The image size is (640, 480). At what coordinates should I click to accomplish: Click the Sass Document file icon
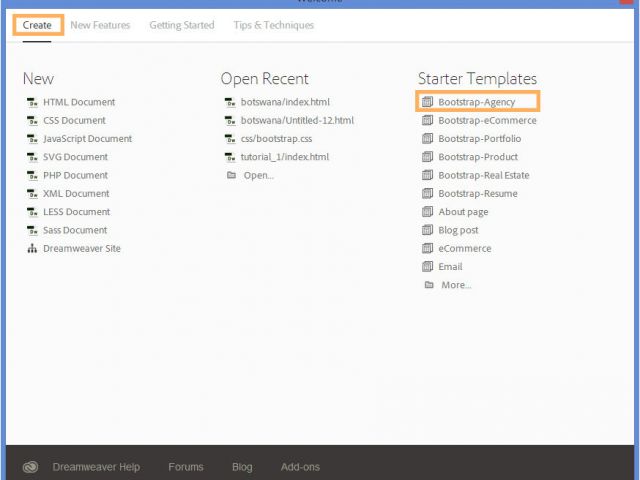32,231
